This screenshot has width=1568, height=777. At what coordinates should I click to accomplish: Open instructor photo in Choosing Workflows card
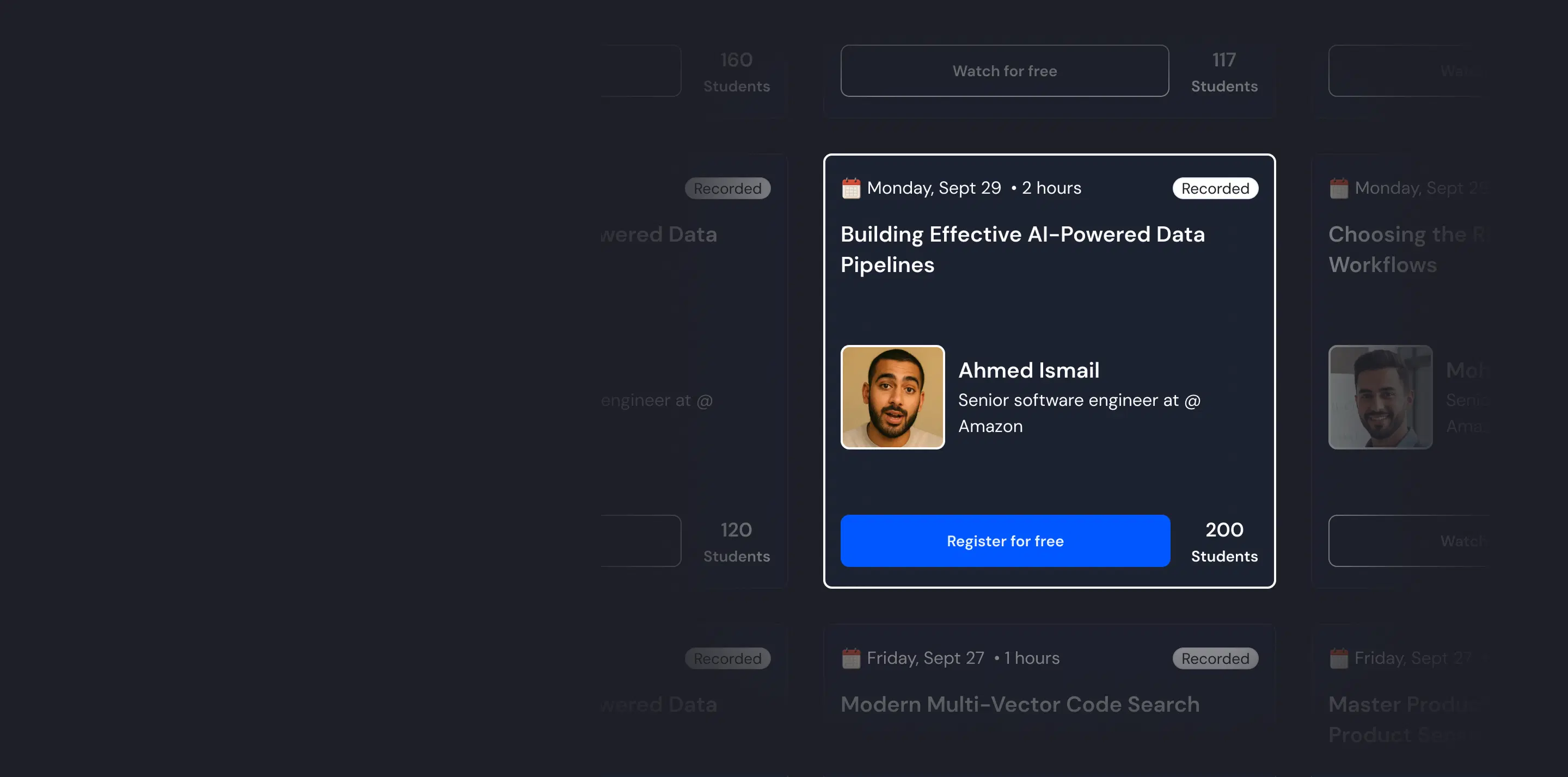click(1380, 397)
